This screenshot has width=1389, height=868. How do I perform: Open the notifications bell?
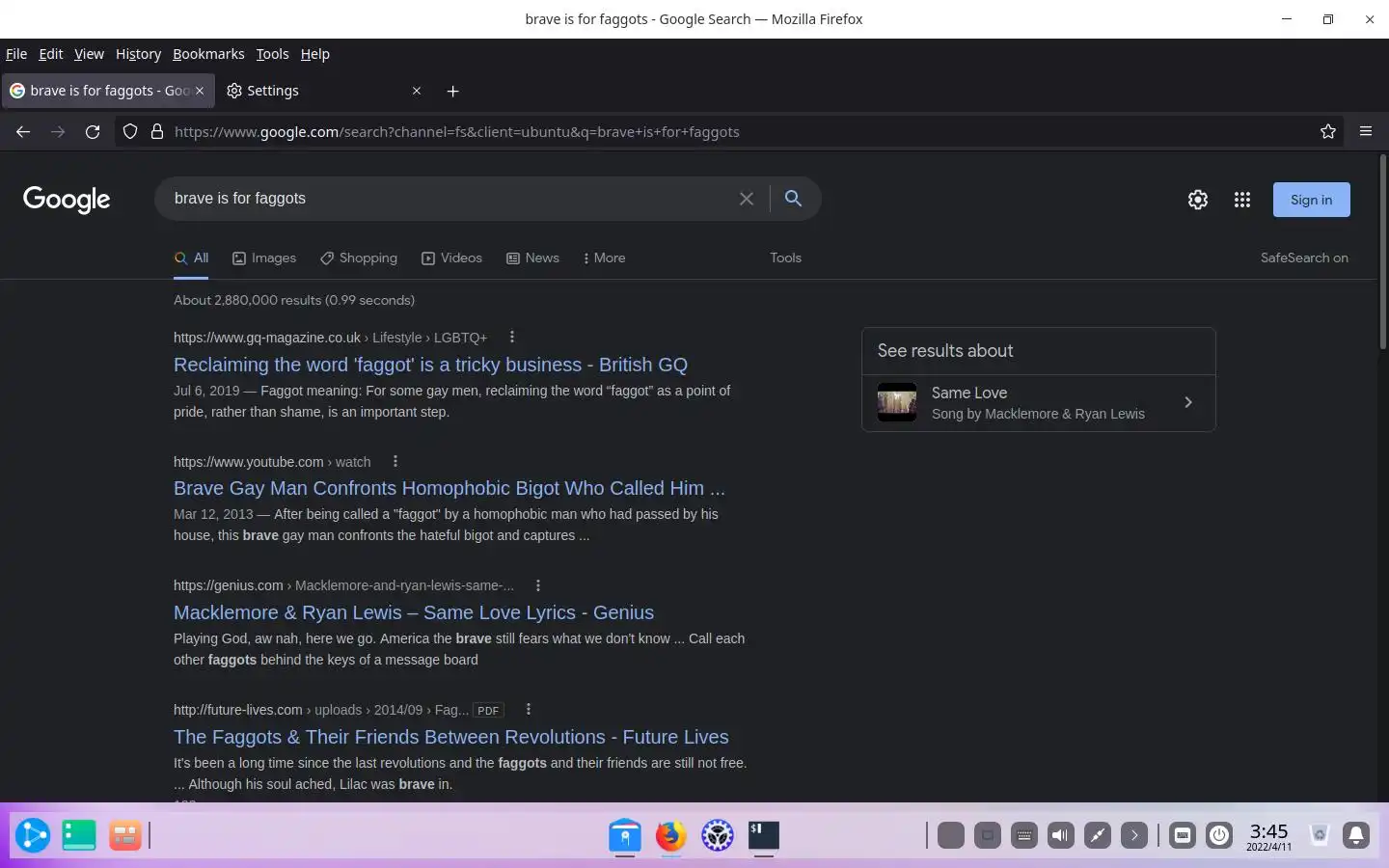pos(1356,835)
